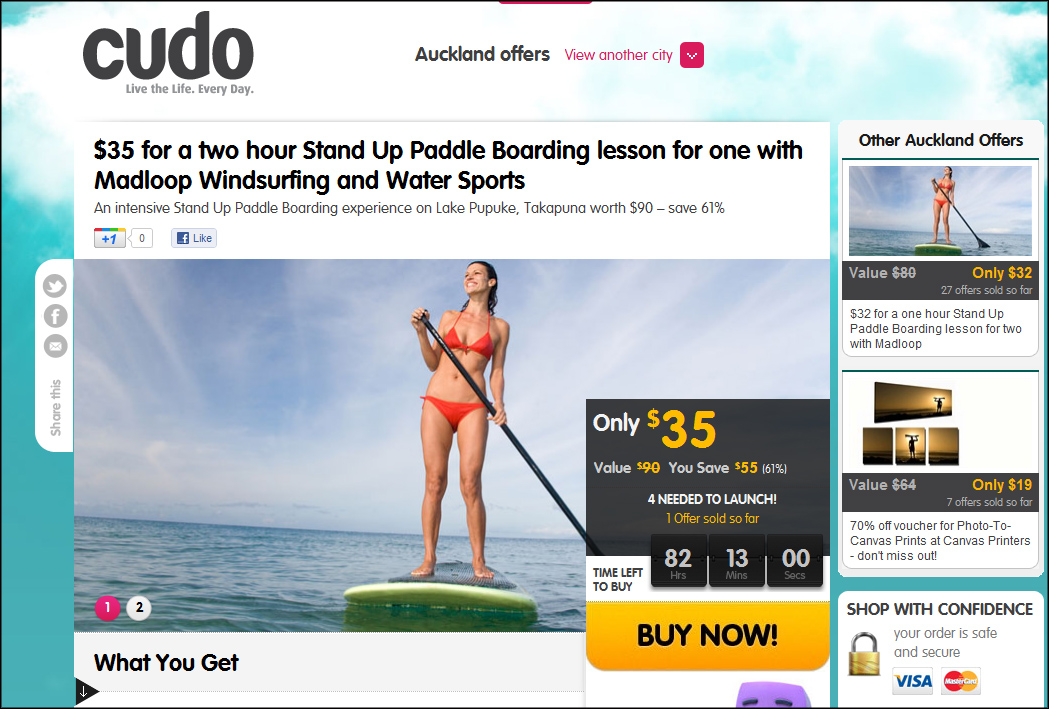Open the $32 Stand Up Paddle Boarding offer
Image resolution: width=1049 pixels, height=709 pixels.
[935, 328]
